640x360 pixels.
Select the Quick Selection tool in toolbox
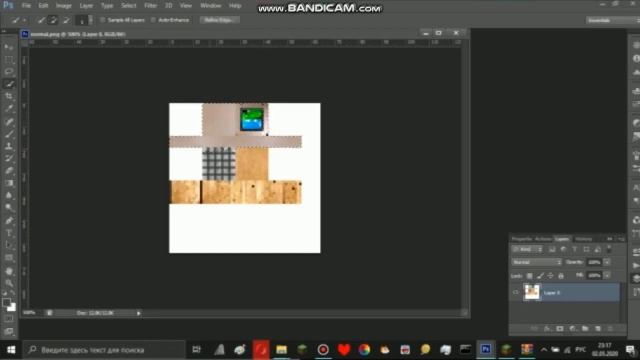click(x=9, y=84)
